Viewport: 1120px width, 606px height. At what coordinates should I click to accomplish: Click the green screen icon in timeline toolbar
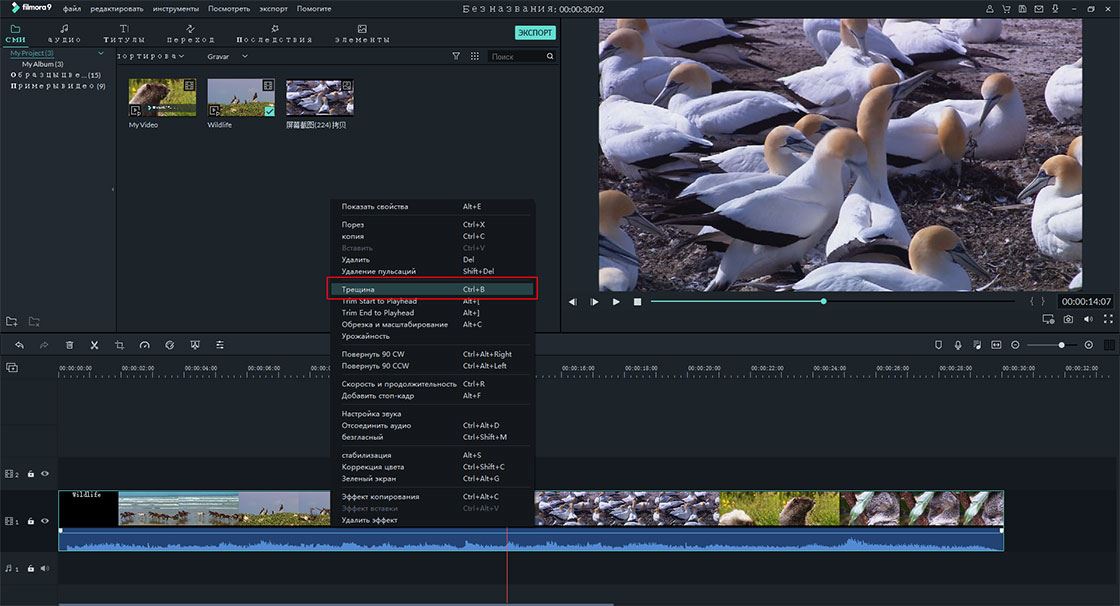(x=195, y=345)
